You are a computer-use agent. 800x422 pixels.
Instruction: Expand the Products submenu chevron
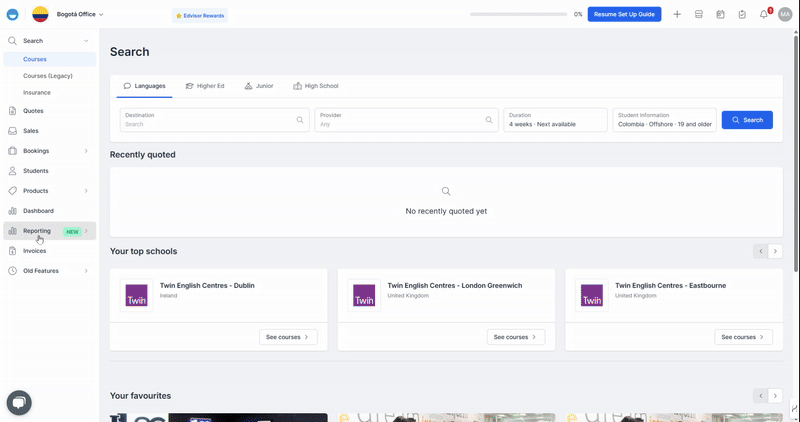(86, 191)
